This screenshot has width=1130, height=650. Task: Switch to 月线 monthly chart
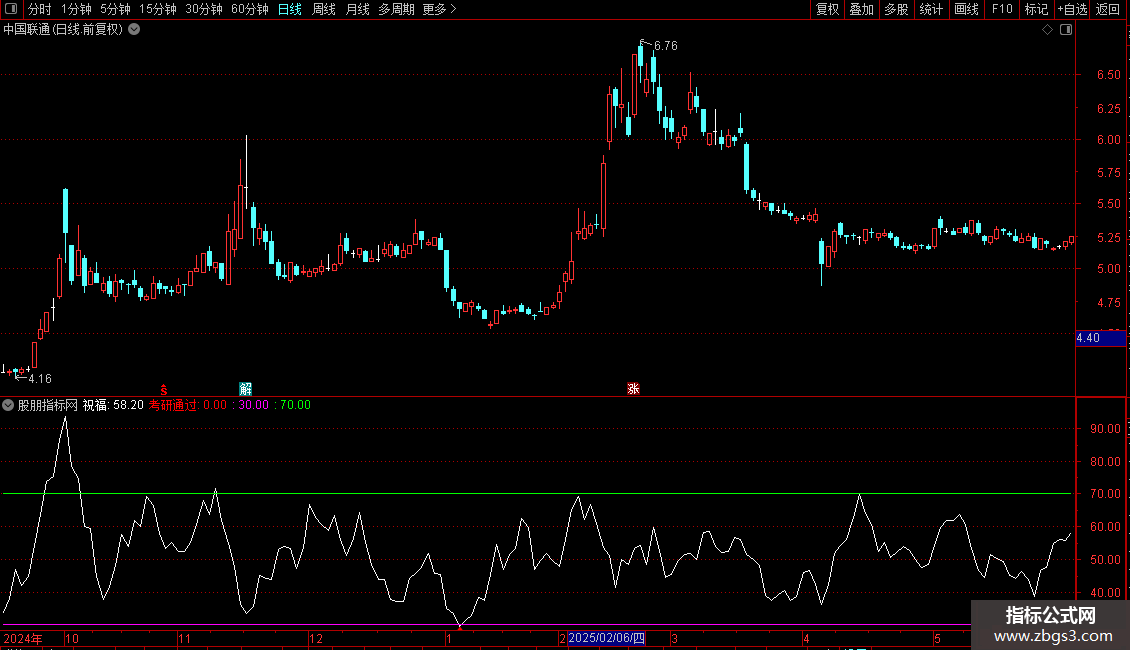[x=357, y=9]
